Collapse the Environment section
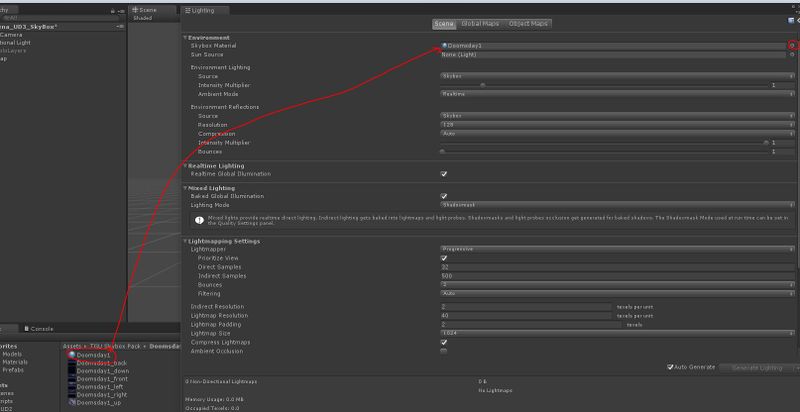Viewport: 800px width, 412px height. point(185,37)
